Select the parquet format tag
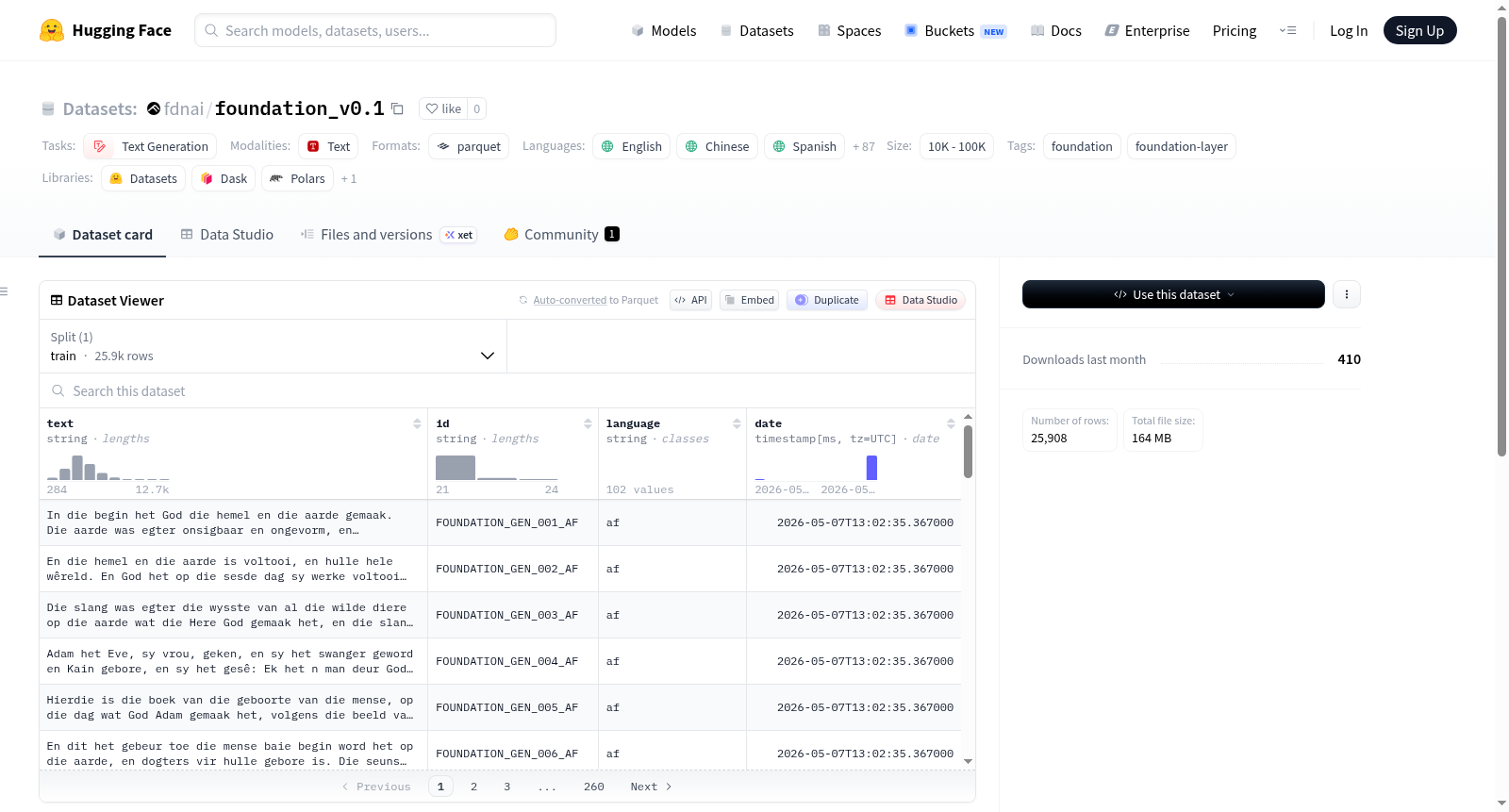 click(x=469, y=146)
